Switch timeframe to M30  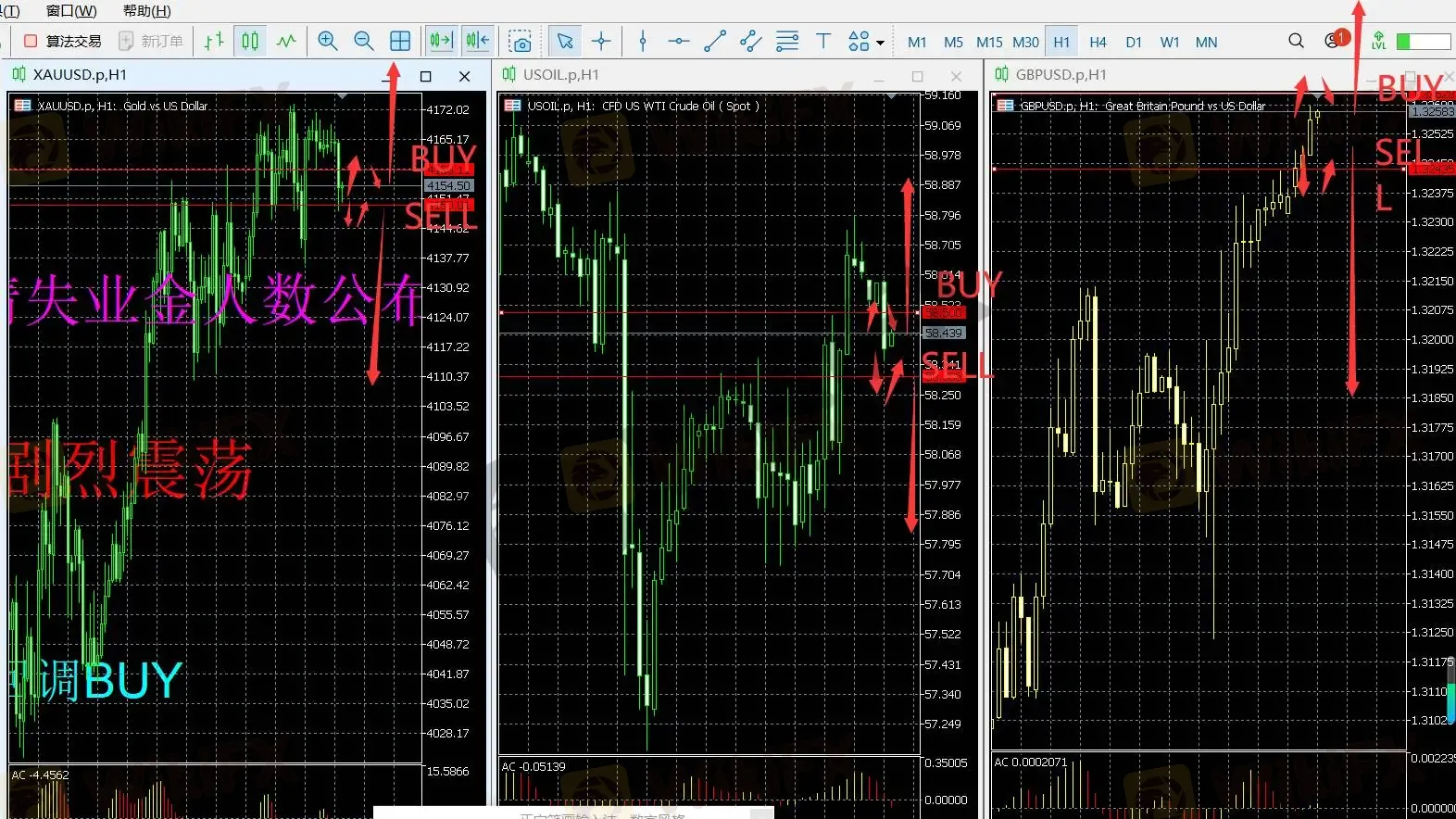tap(1025, 42)
